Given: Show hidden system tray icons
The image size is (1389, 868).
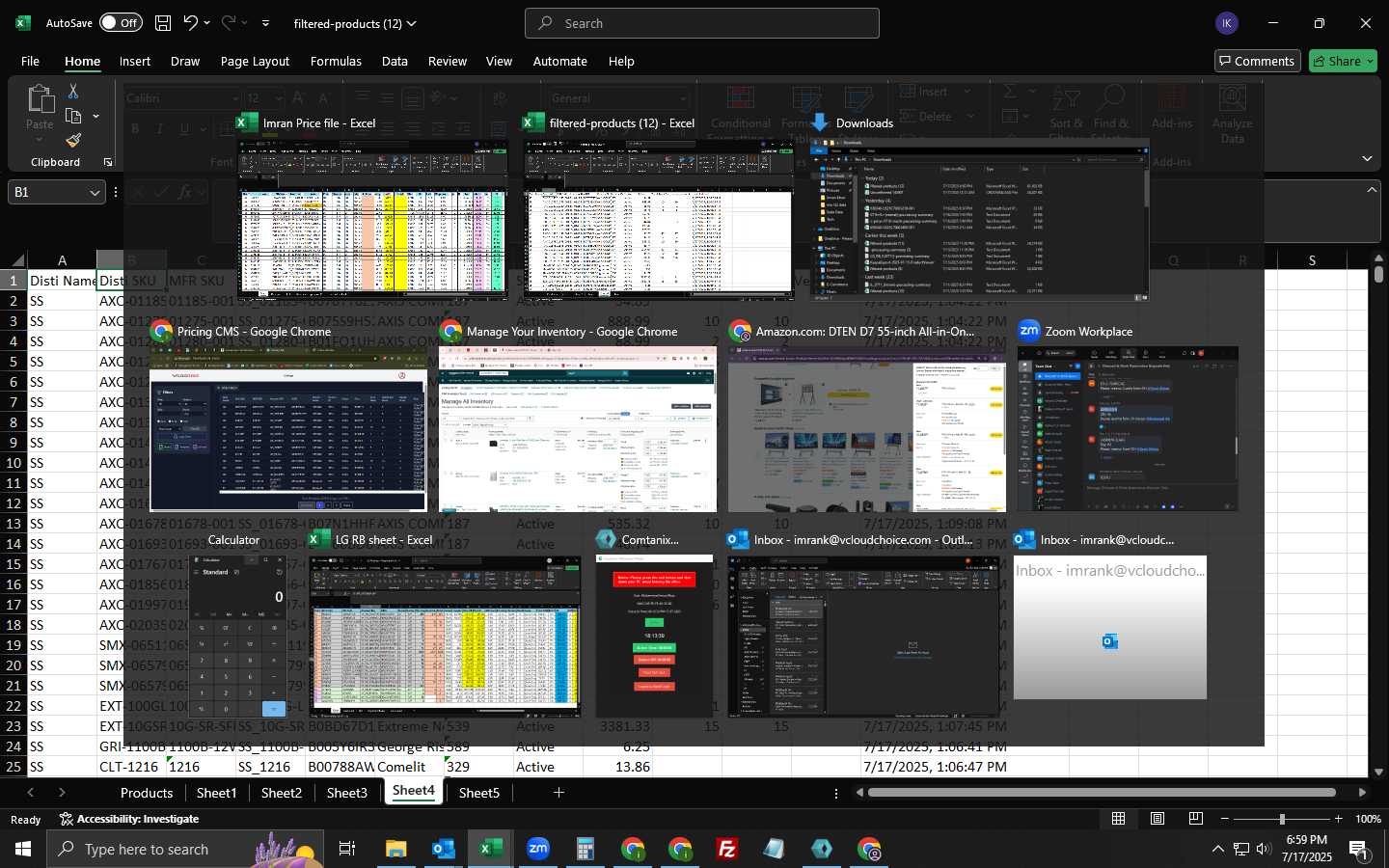Looking at the screenshot, I should [1217, 849].
